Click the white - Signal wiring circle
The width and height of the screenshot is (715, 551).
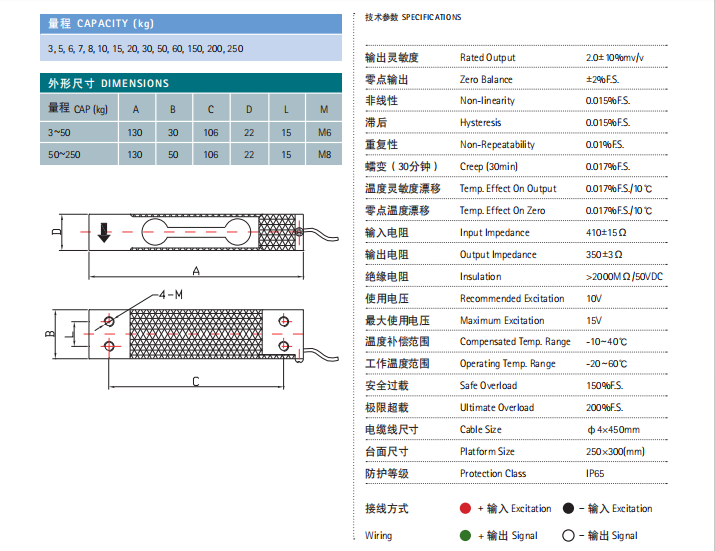click(568, 535)
